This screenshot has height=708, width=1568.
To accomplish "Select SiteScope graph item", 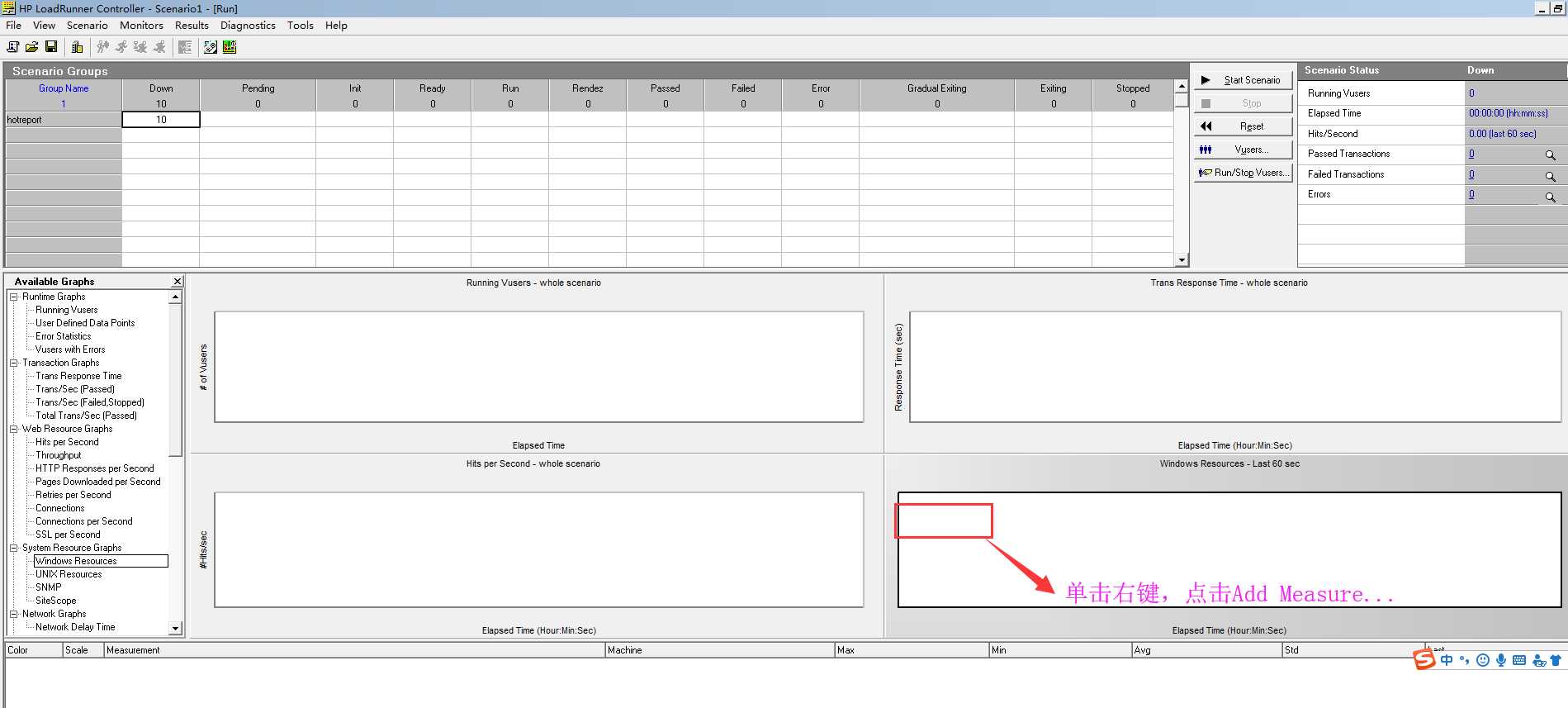I will click(56, 601).
